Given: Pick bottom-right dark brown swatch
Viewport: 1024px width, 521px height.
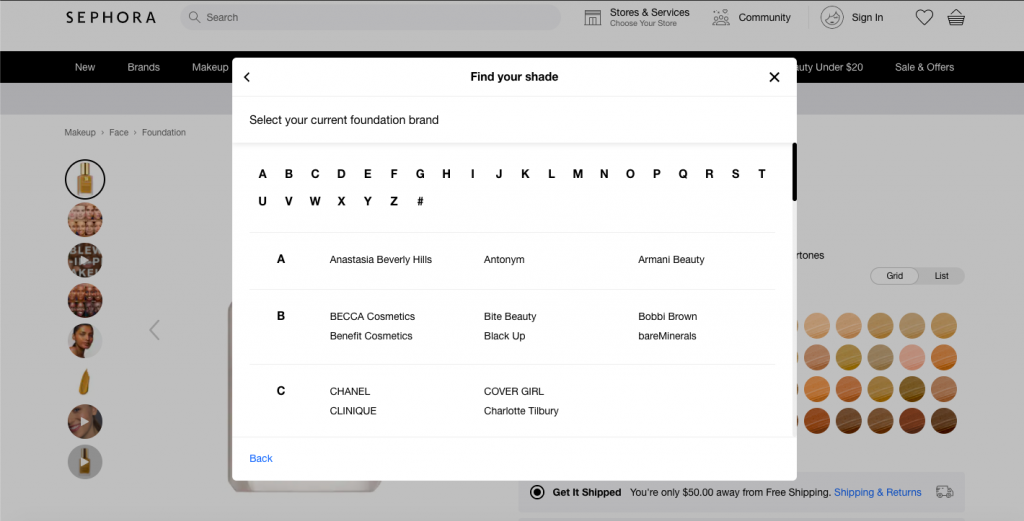Looking at the screenshot, I should (944, 421).
